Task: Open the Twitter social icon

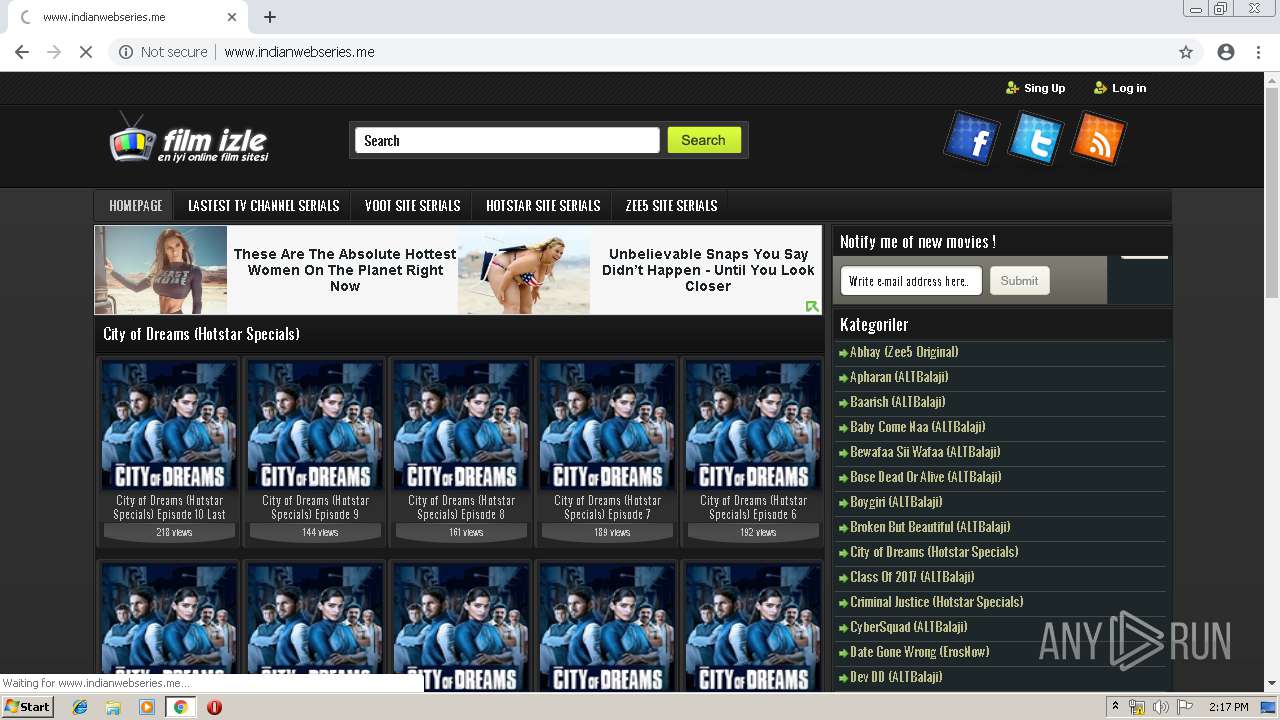Action: pyautogui.click(x=1036, y=138)
